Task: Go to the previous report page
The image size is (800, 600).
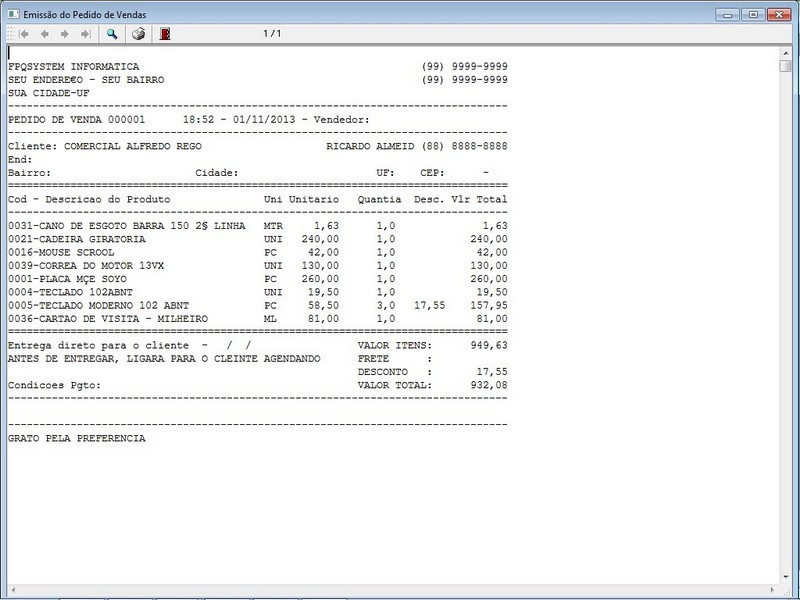Action: (45, 34)
